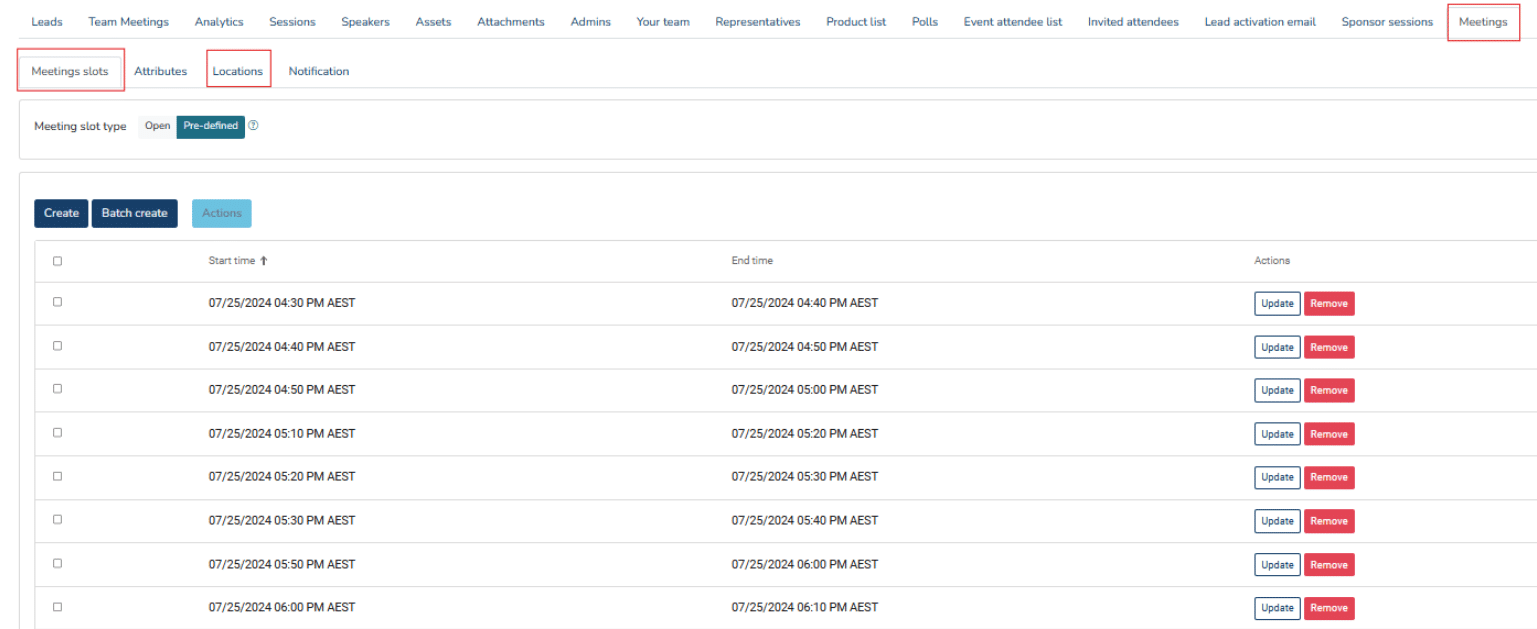Viewport: 1537px width, 629px height.
Task: Go to the Notification tab
Action: 319,71
